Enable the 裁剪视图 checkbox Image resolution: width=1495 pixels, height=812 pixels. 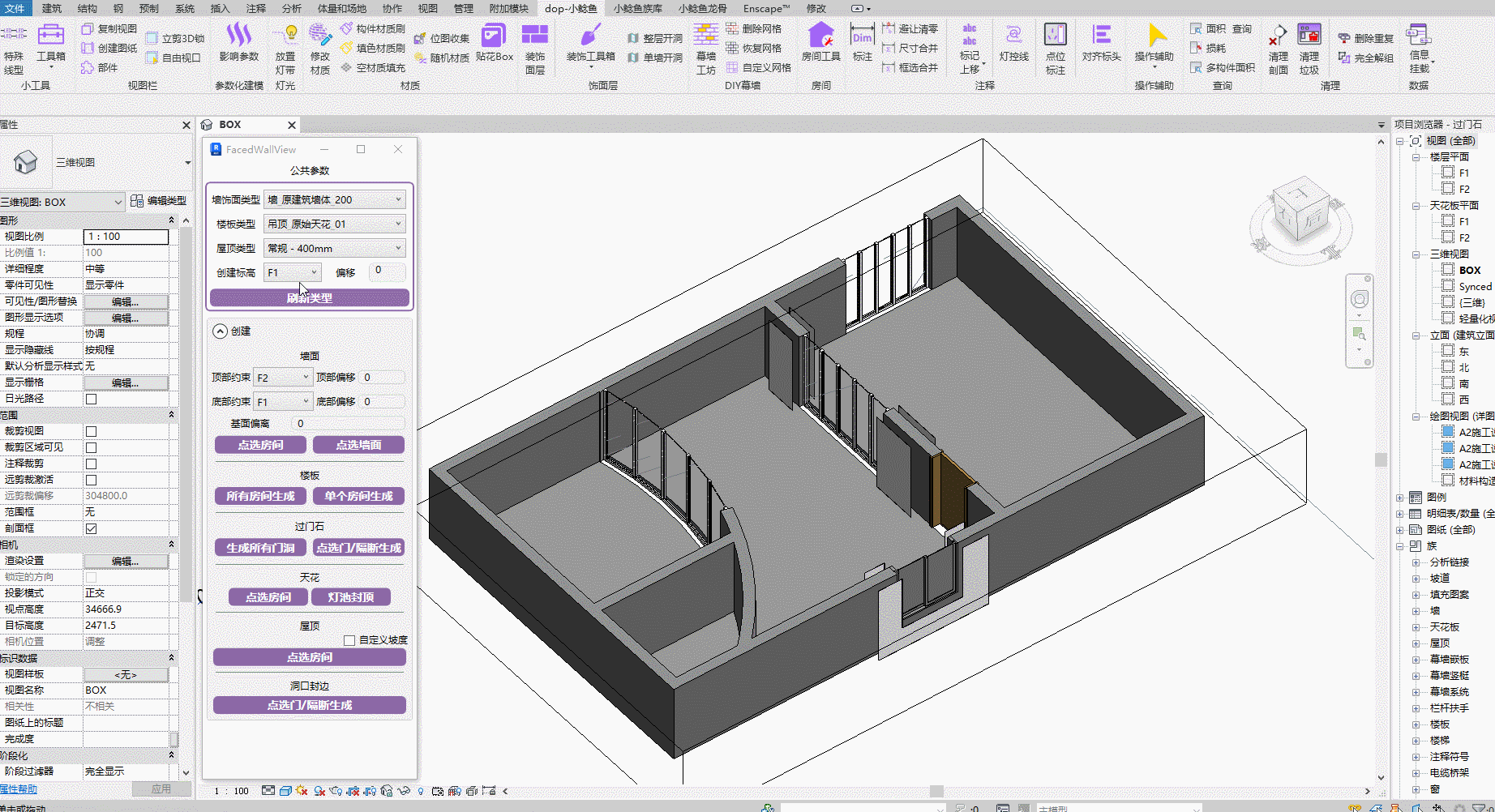point(92,431)
